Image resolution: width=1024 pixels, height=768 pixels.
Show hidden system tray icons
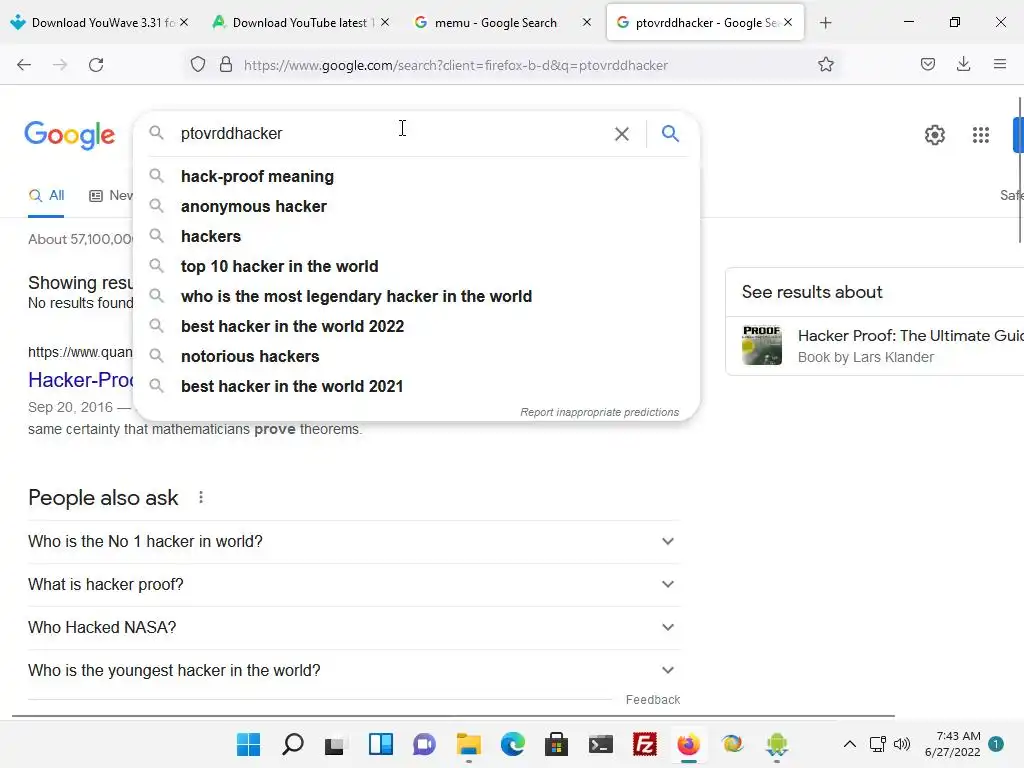tap(850, 744)
